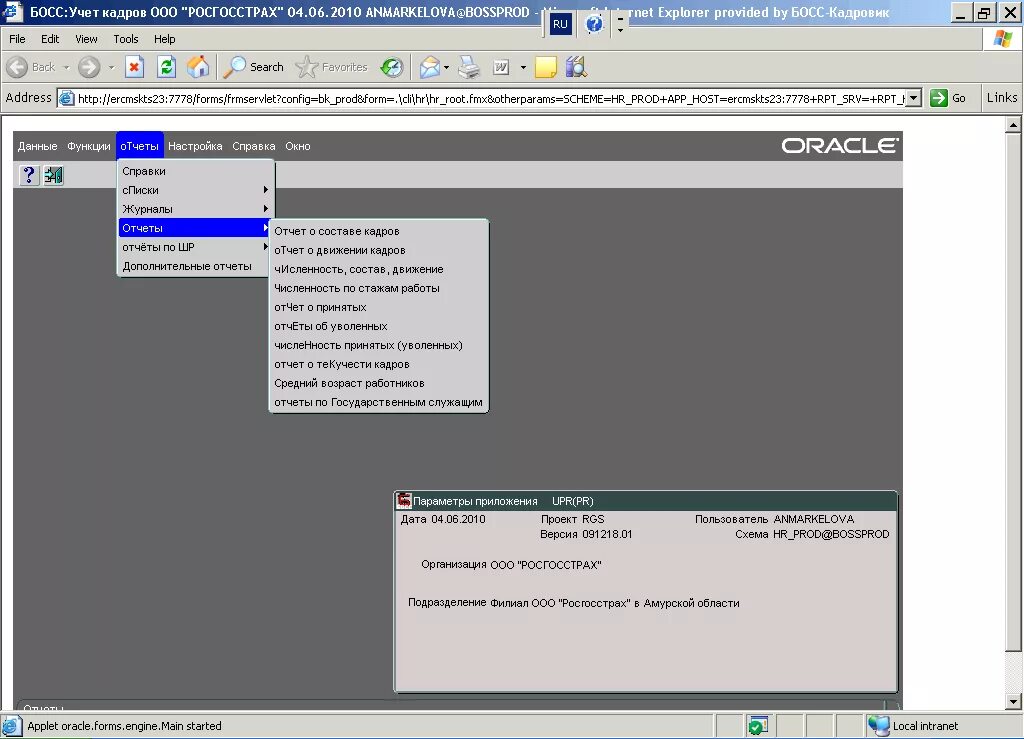Viewport: 1024px width, 739px height.
Task: Click the vertical scrollbar up arrow
Action: pyautogui.click(x=1013, y=124)
